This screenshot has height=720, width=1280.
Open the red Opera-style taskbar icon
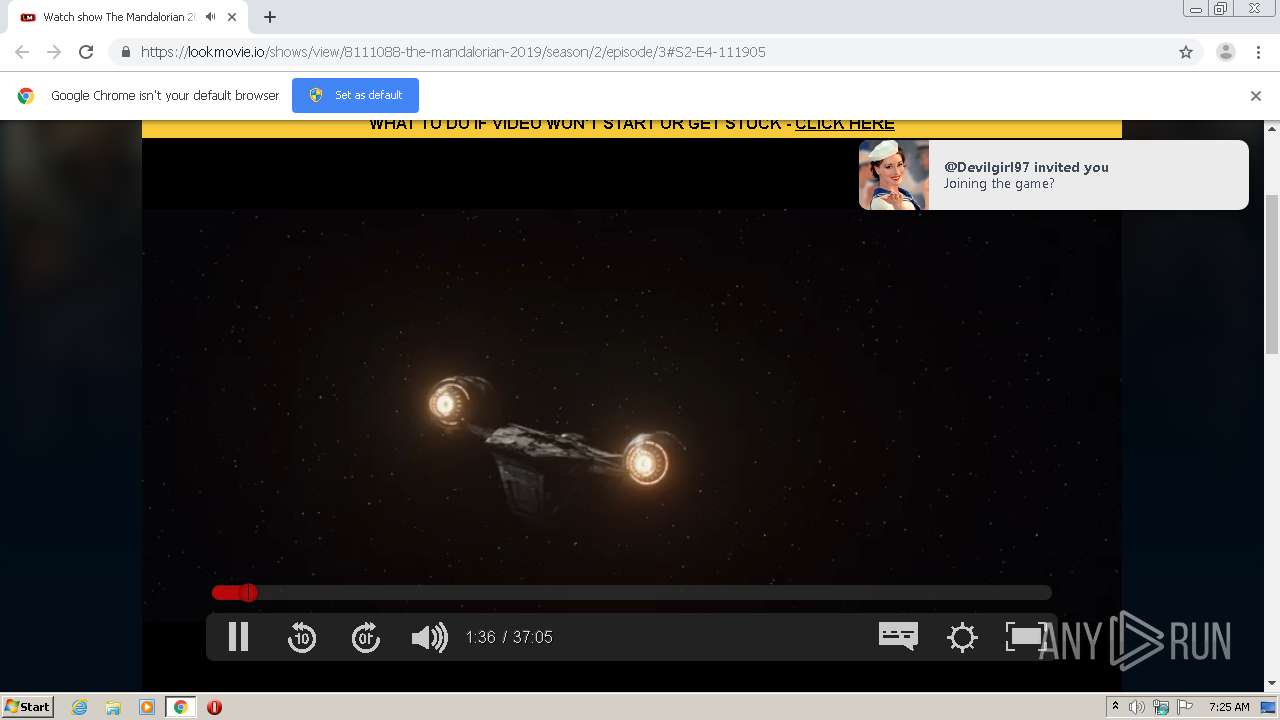214,707
